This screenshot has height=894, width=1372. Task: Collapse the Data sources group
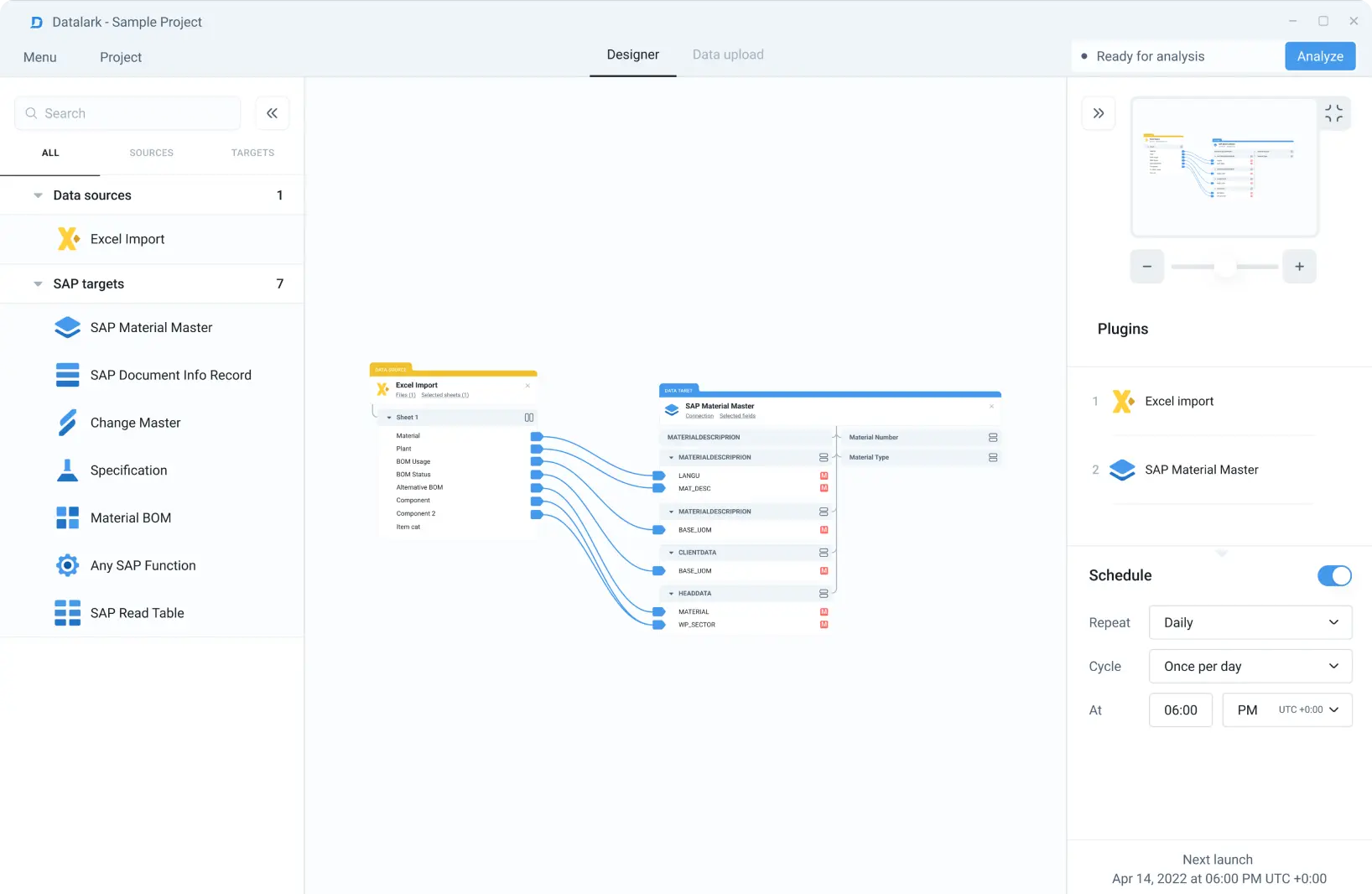click(38, 195)
